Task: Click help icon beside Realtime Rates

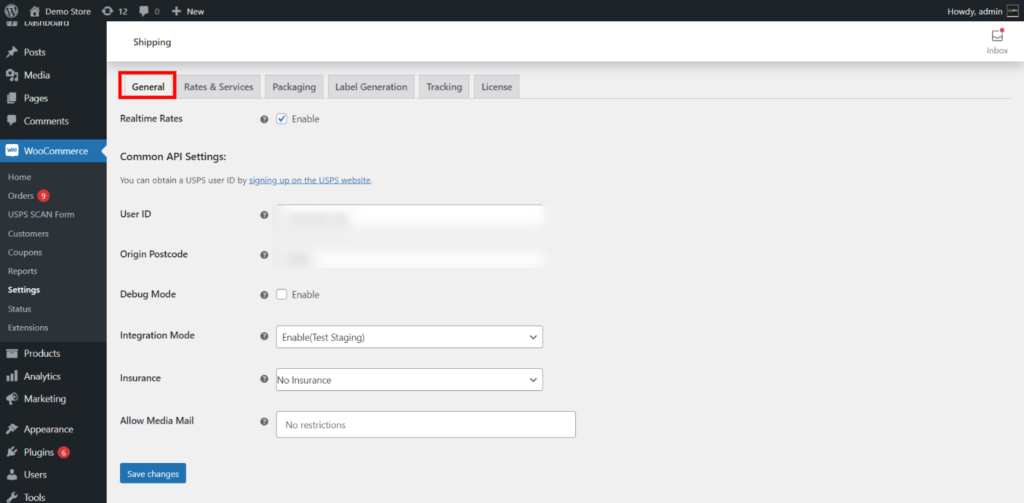Action: (x=264, y=119)
